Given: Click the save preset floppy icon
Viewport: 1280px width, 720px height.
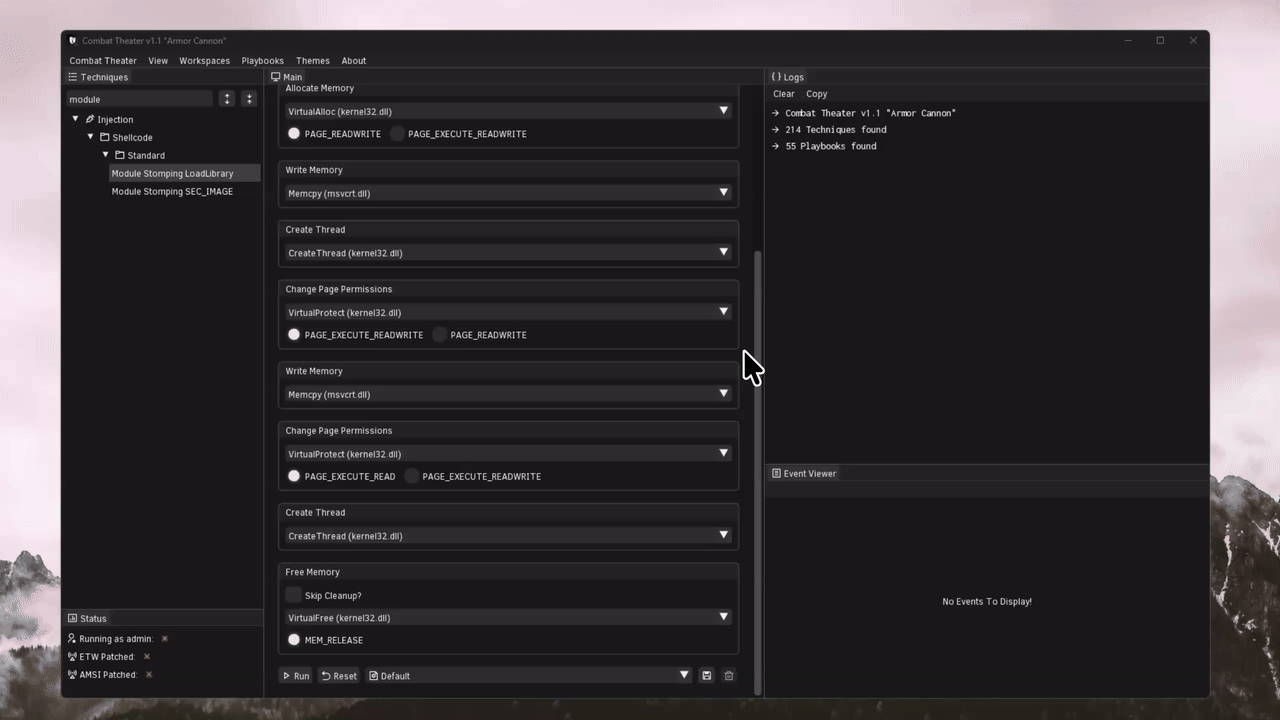Looking at the screenshot, I should [706, 676].
